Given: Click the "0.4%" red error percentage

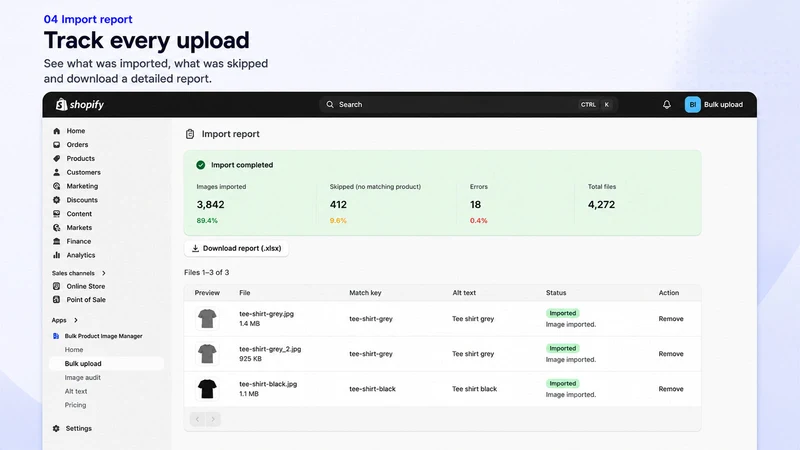Looking at the screenshot, I should [x=479, y=221].
